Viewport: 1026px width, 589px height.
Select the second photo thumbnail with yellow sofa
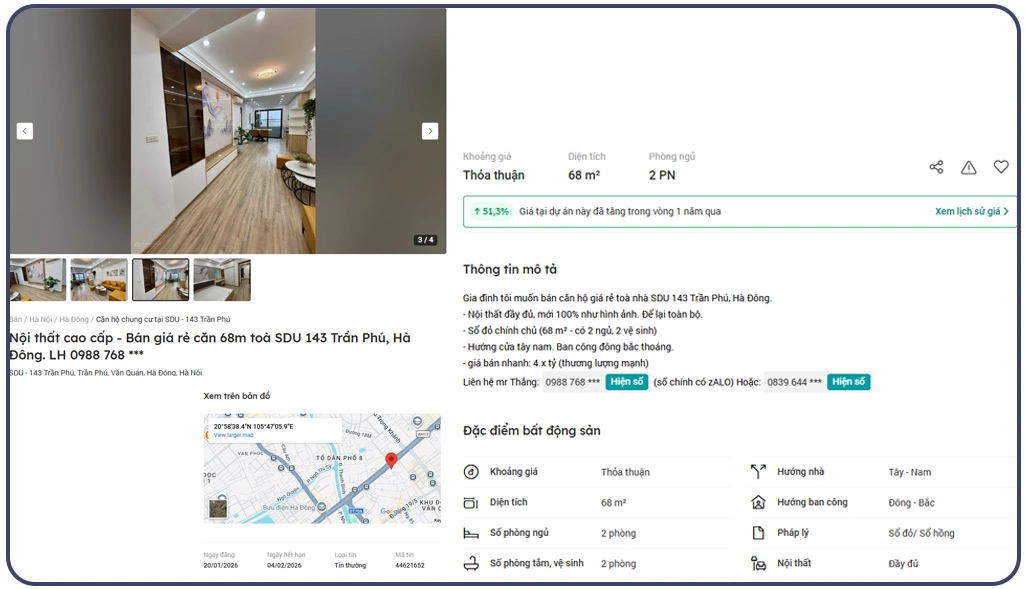99,280
